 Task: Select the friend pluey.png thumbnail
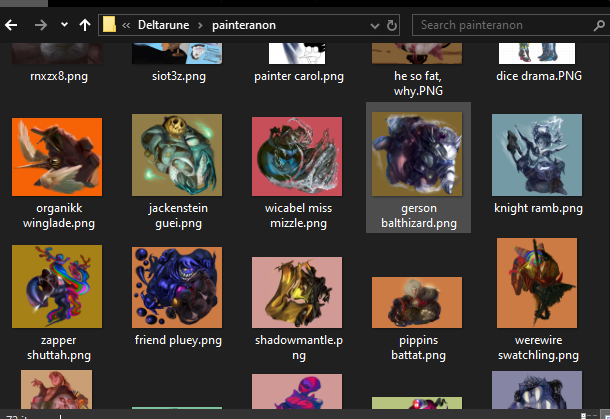coord(177,287)
